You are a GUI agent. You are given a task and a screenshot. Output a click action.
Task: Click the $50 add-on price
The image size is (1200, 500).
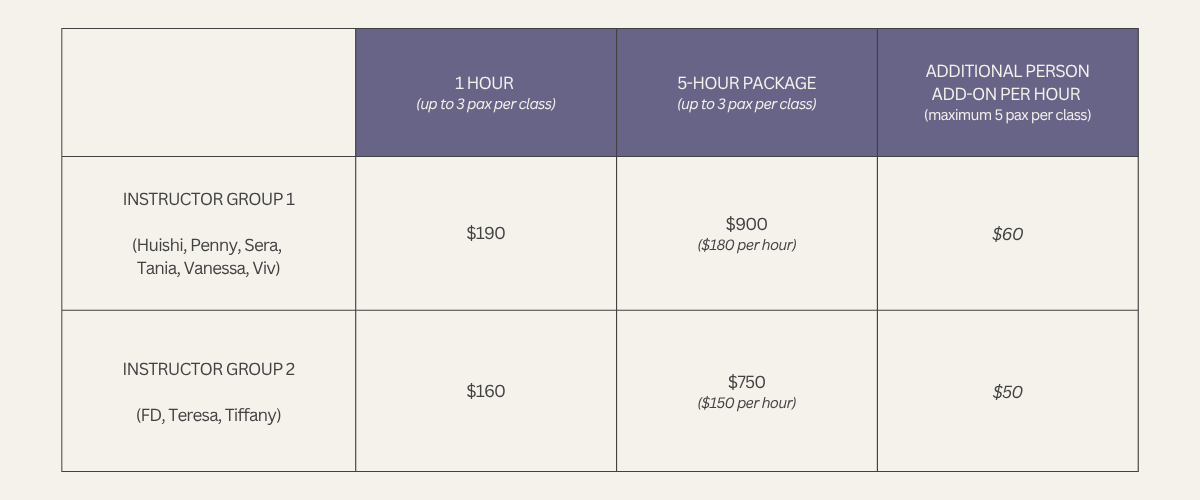pos(1008,392)
